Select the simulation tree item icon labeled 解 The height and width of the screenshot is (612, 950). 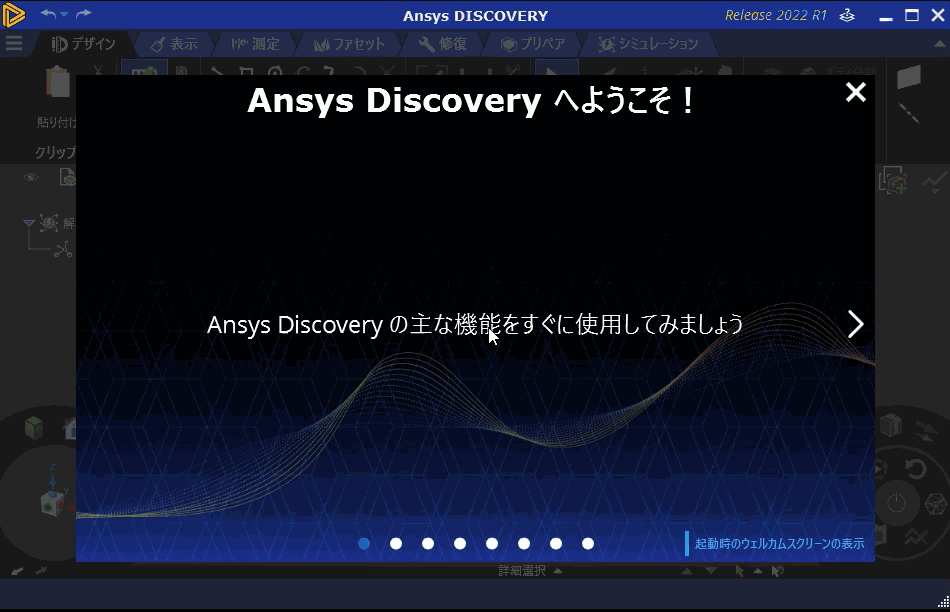tap(49, 223)
